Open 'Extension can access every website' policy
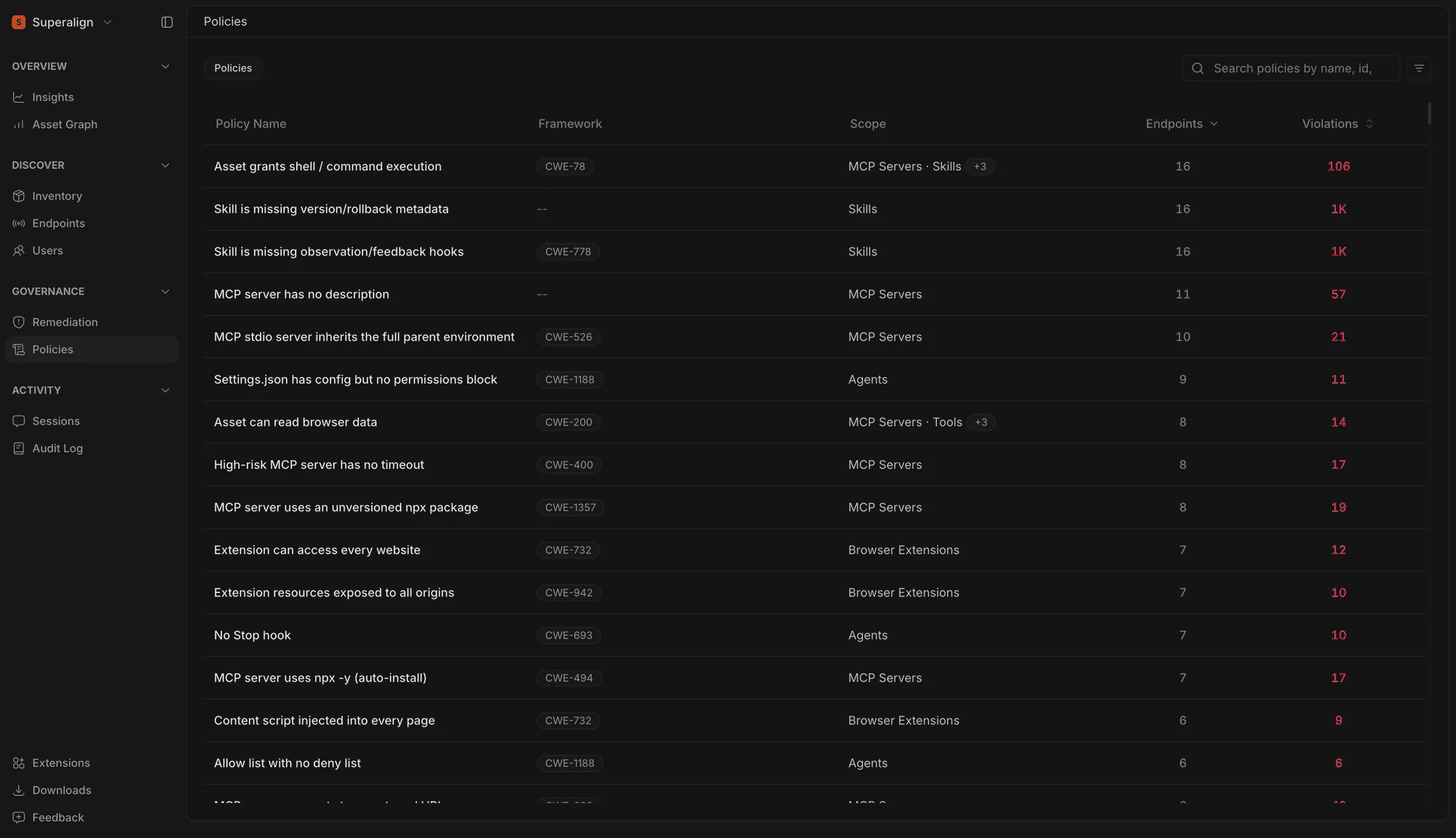The width and height of the screenshot is (1456, 838). pos(317,550)
